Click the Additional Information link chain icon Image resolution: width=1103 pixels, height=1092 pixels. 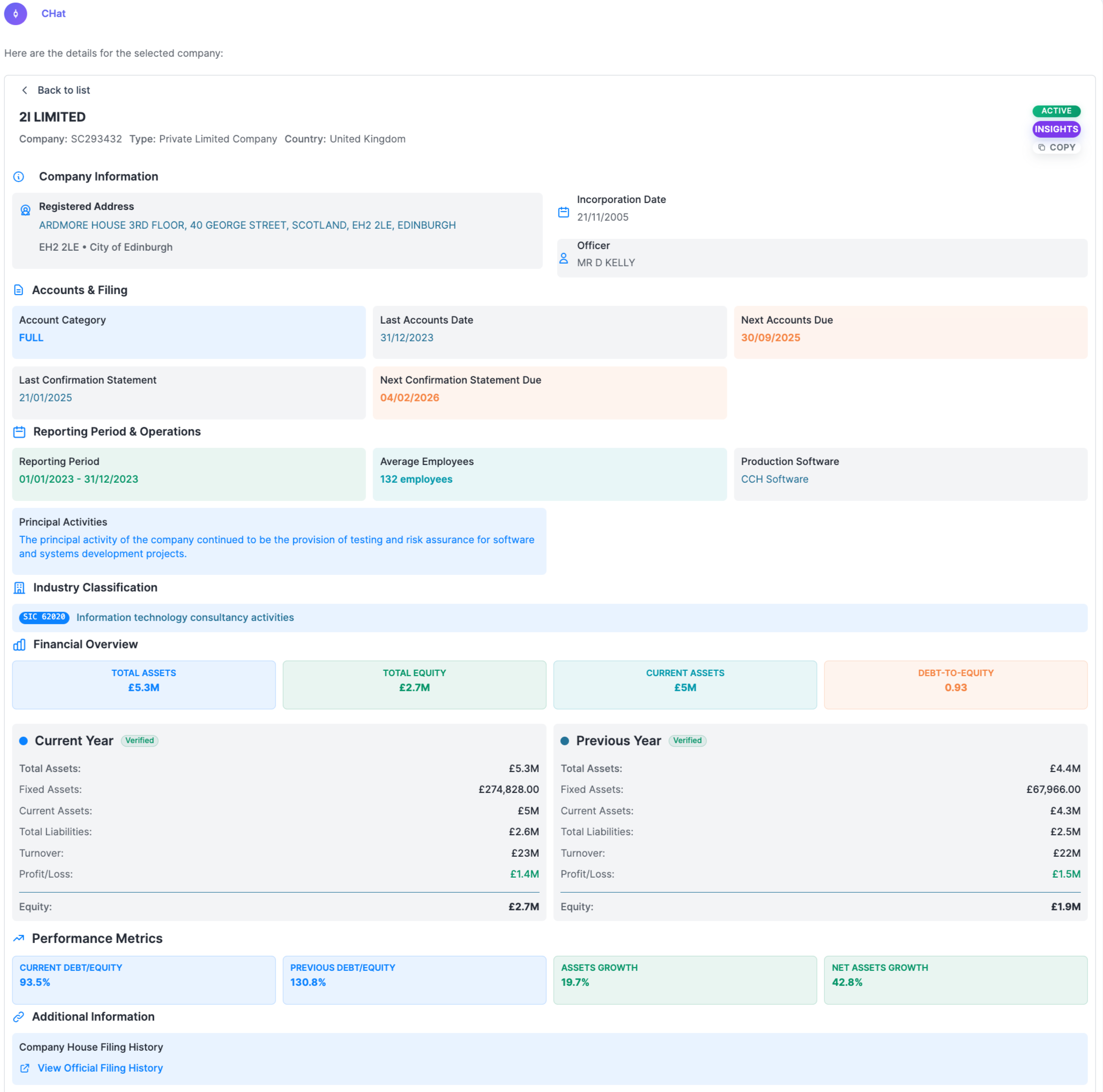(x=19, y=1016)
